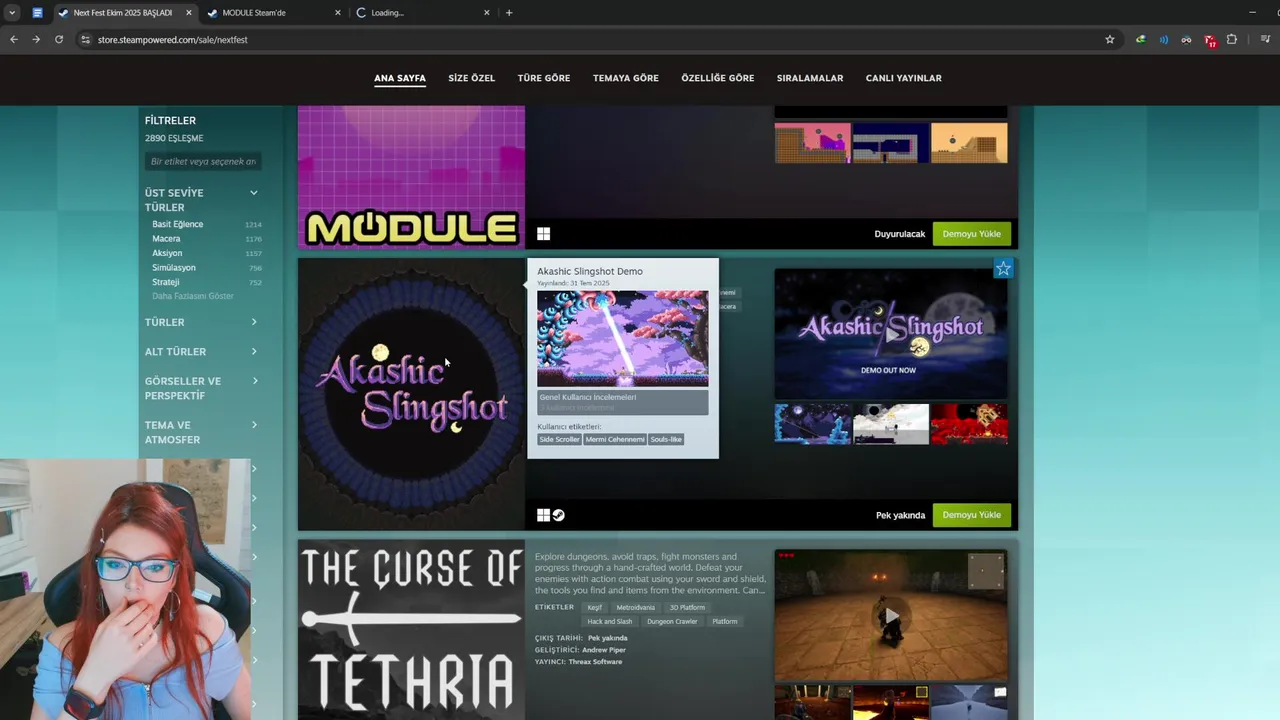Click the Metroidvania tag on Curse of Tethria
Viewport: 1280px width, 720px height.
coord(635,607)
